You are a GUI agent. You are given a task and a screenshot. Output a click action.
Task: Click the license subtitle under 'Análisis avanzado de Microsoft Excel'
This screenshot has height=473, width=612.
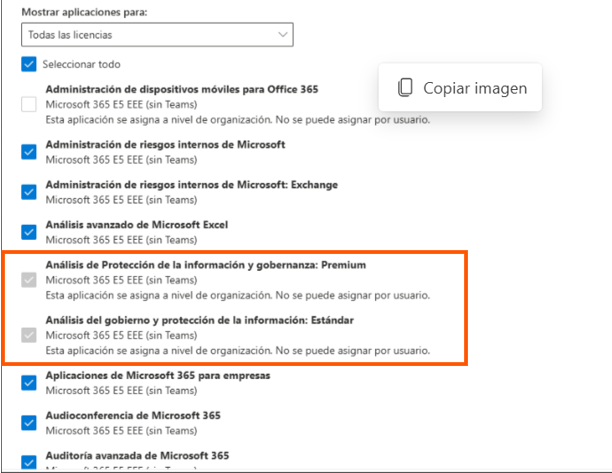pyautogui.click(x=121, y=240)
